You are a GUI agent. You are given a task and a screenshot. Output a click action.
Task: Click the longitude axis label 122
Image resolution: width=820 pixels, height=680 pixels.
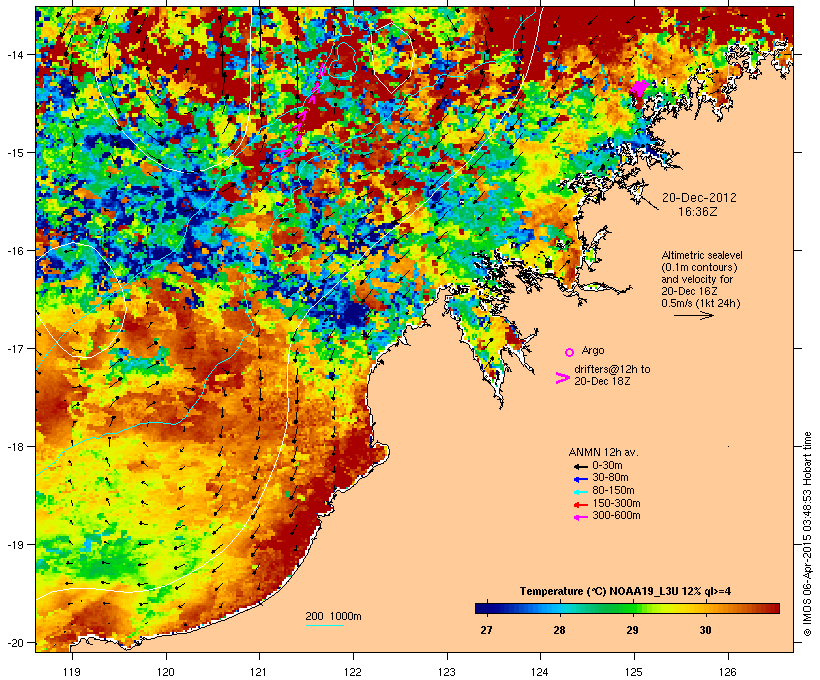(x=354, y=672)
